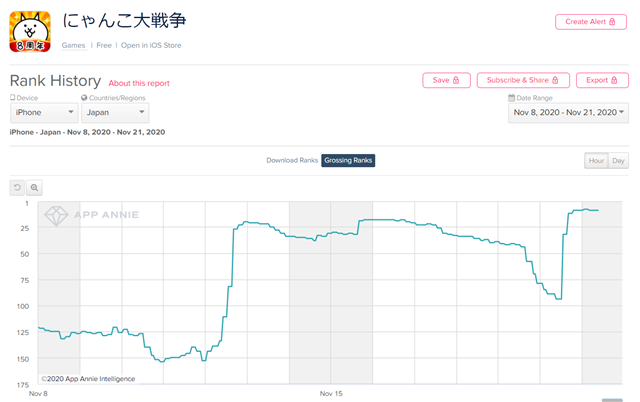Viewport: 640px width, 402px height.
Task: Click the lock icon on Create Alert
Action: pyautogui.click(x=612, y=22)
